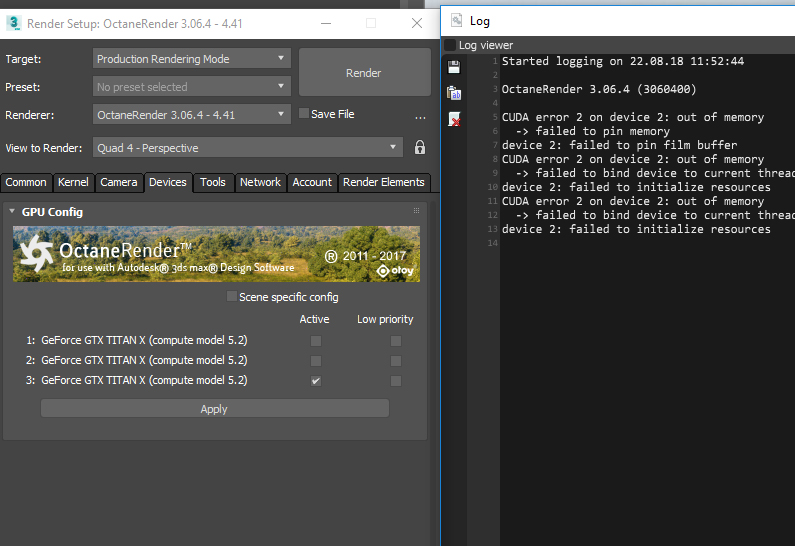Open the Account tab
Viewport: 795px width, 546px height.
(x=312, y=183)
